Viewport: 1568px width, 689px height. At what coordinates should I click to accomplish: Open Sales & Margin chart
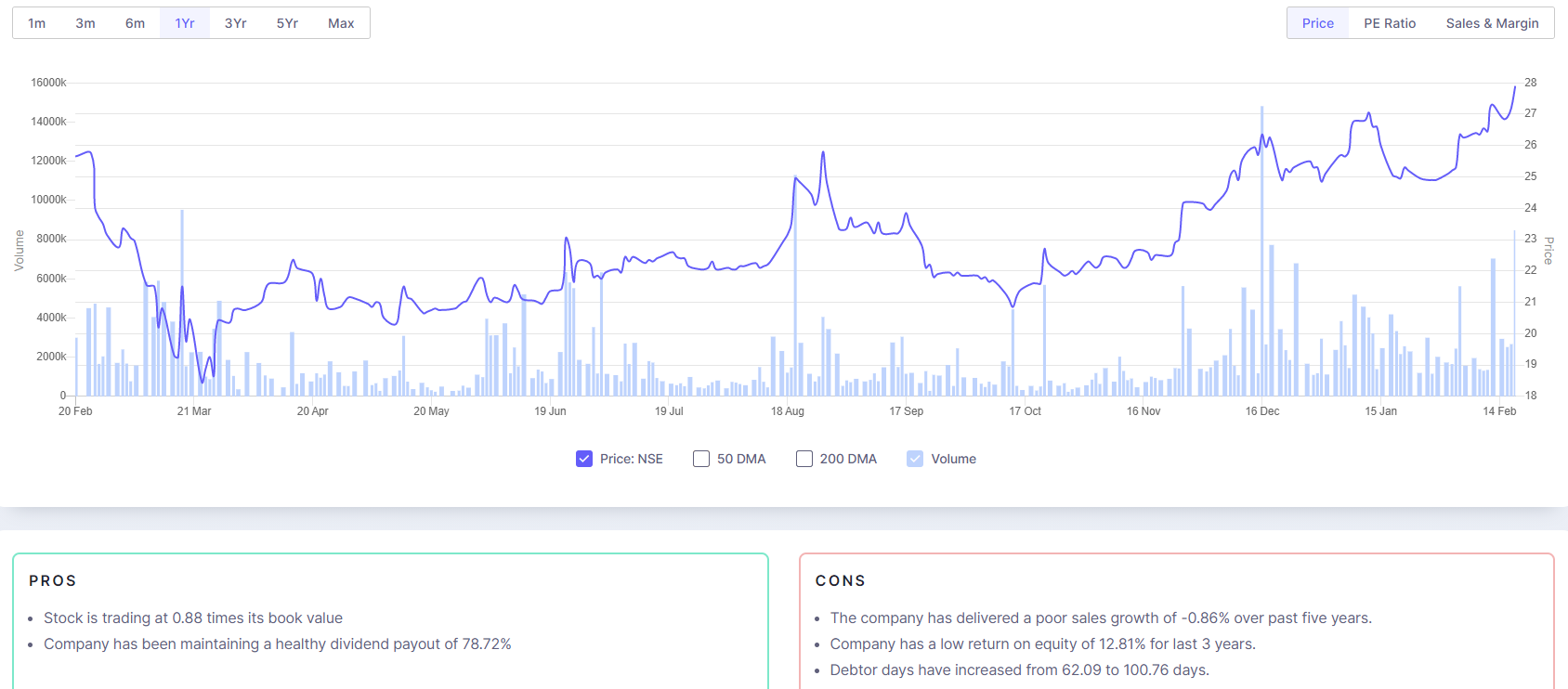point(1492,23)
